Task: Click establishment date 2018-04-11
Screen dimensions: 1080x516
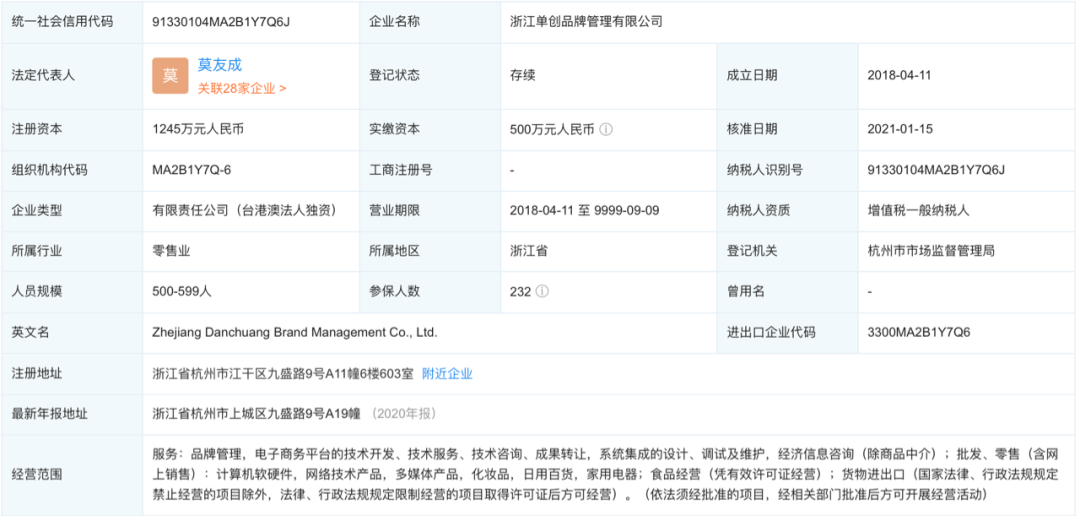Action: [x=900, y=76]
